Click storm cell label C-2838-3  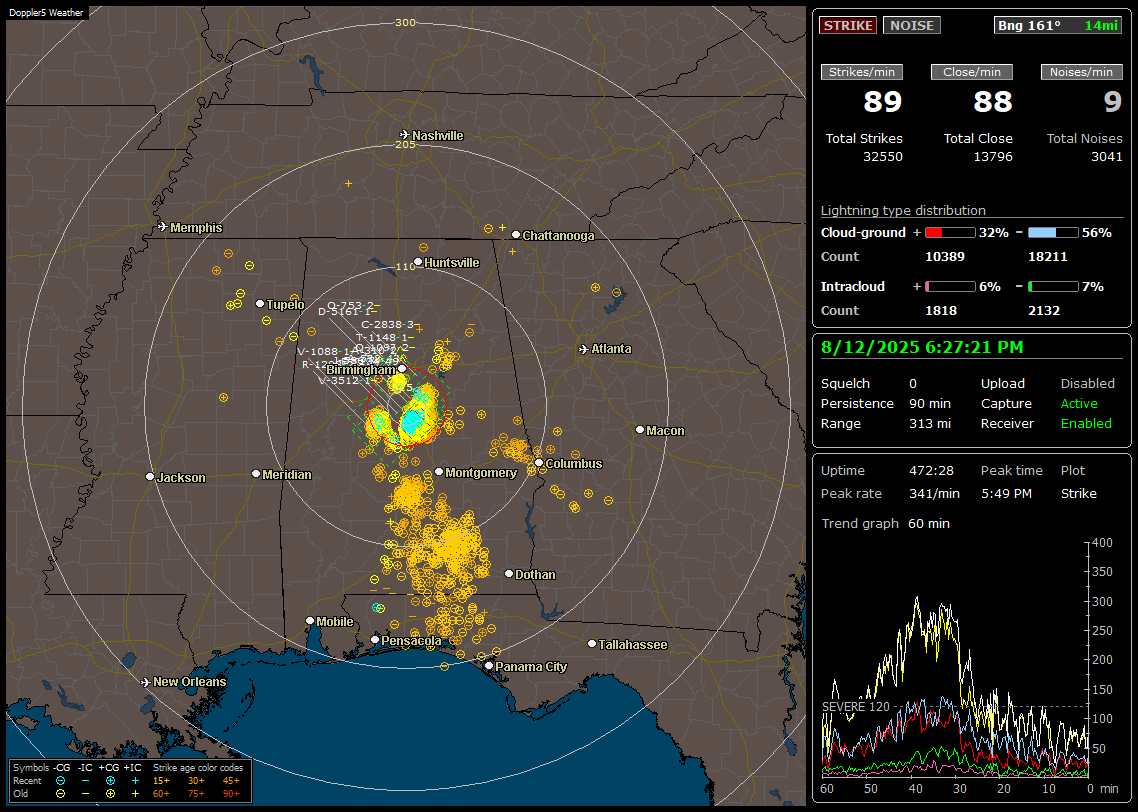(390, 324)
